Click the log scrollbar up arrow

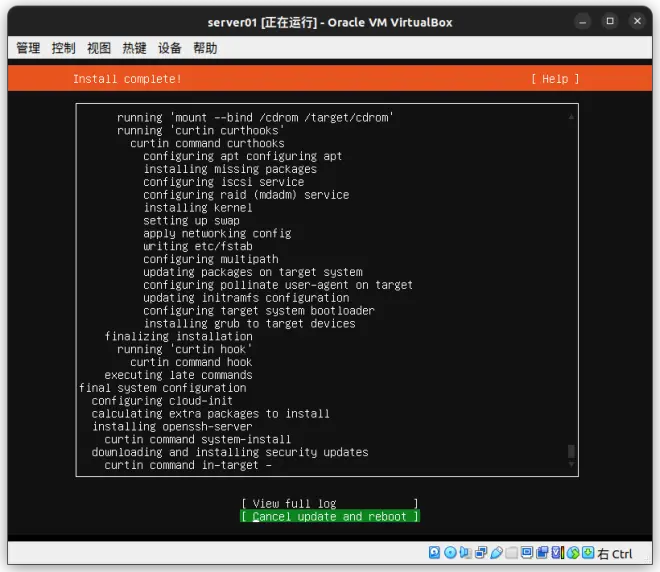pyautogui.click(x=571, y=117)
